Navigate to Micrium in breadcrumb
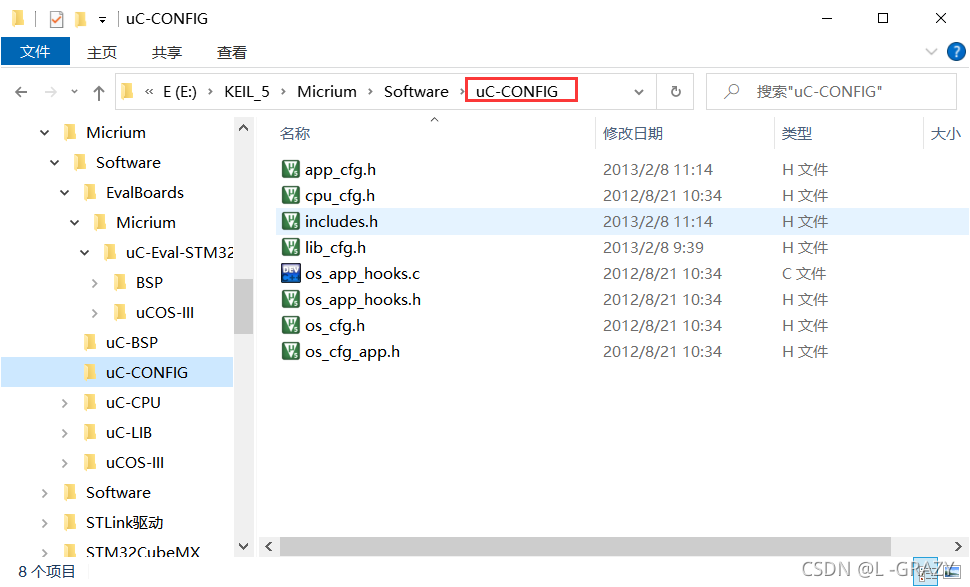 327,92
